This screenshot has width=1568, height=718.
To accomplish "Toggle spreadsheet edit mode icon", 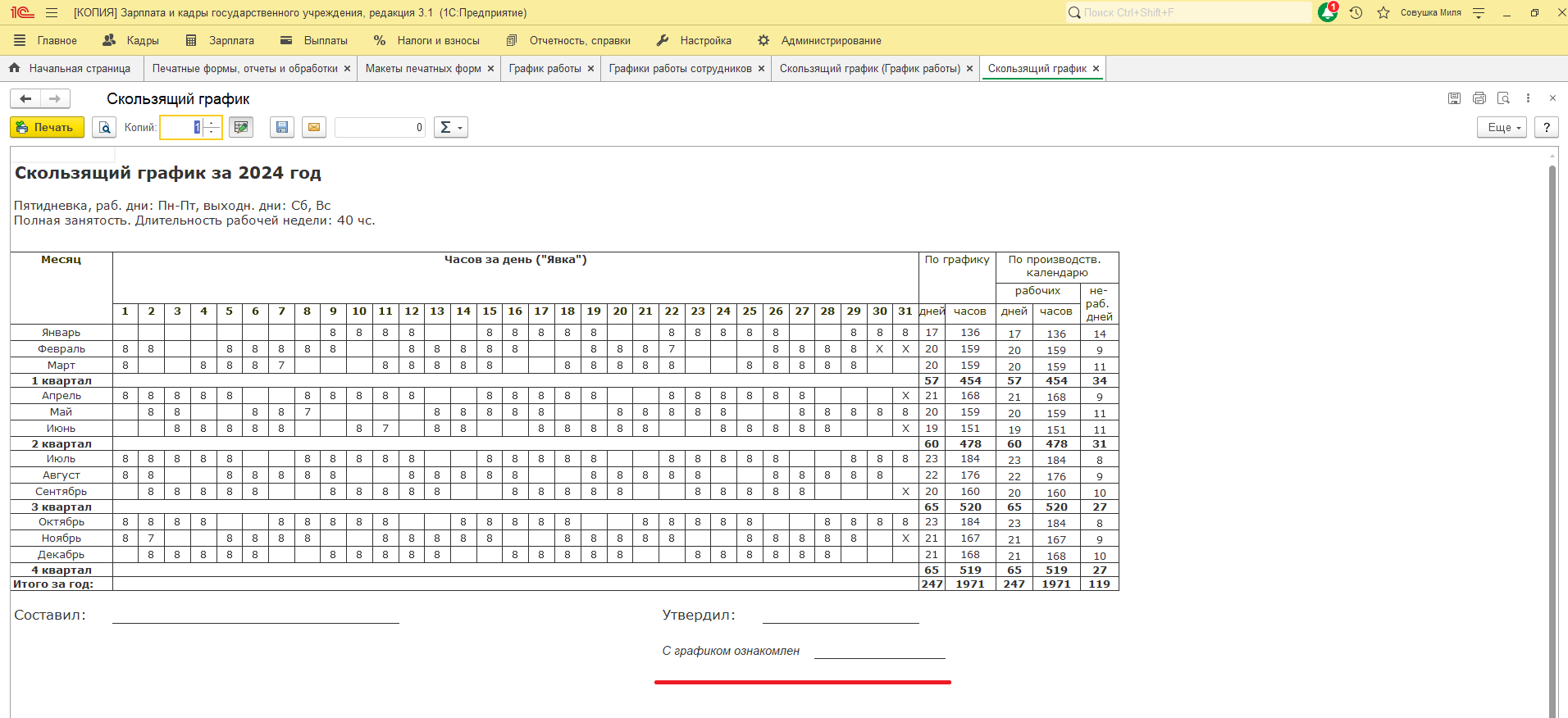I will coord(240,127).
